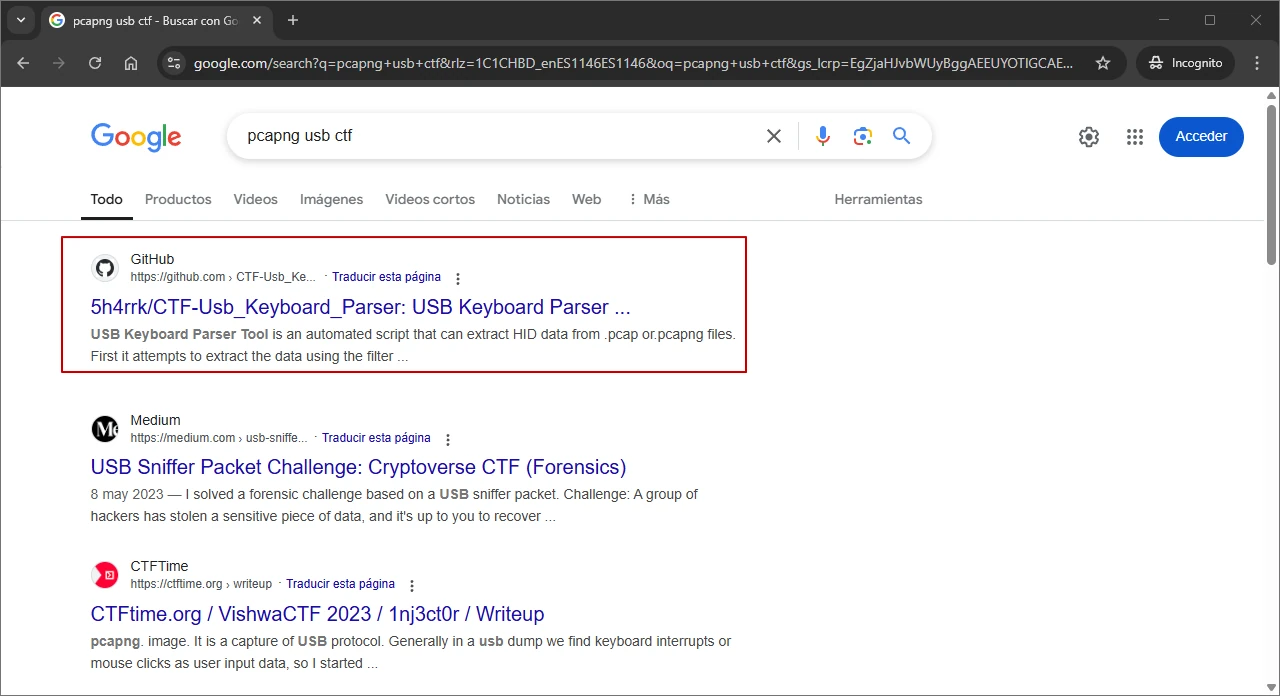Click Traducir esta página for Medium result
The width and height of the screenshot is (1280, 696).
[x=376, y=438]
